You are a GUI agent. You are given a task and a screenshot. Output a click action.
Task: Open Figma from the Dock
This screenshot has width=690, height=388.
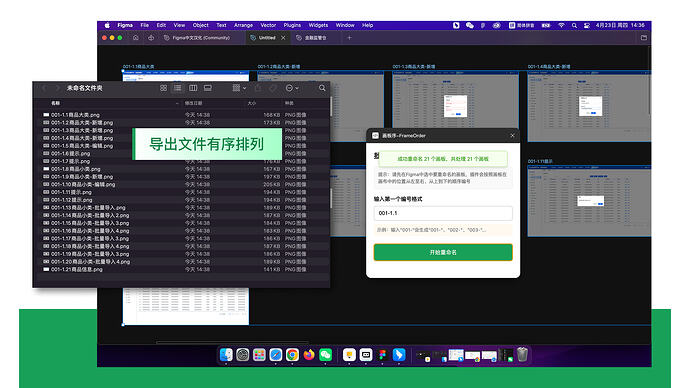pyautogui.click(x=382, y=355)
